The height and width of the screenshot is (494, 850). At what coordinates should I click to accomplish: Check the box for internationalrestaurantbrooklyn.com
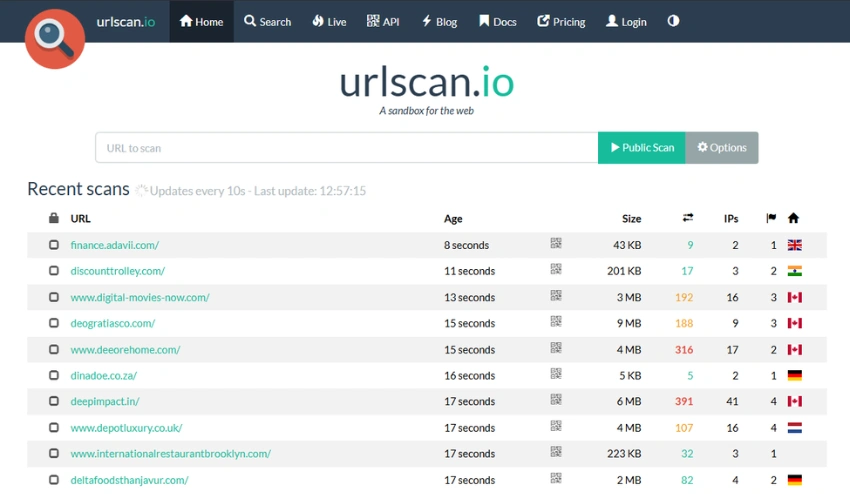coord(54,453)
